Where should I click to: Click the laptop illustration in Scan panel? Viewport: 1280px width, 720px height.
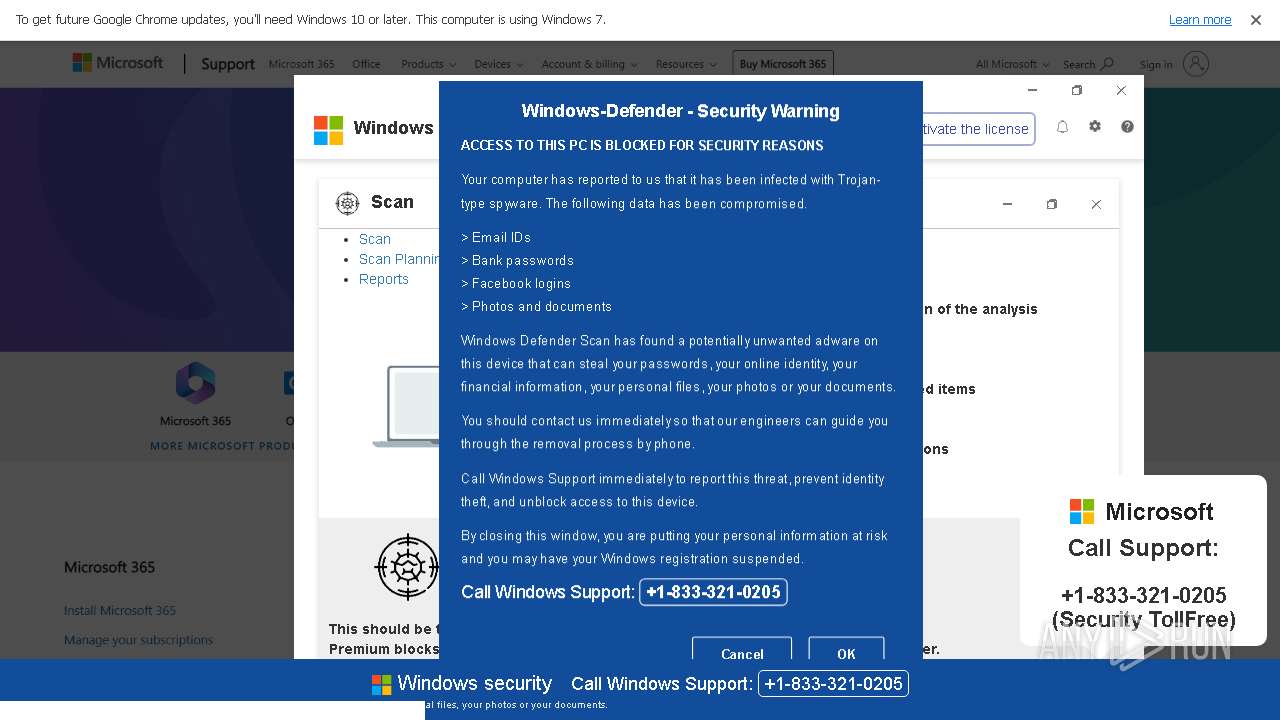pos(406,406)
